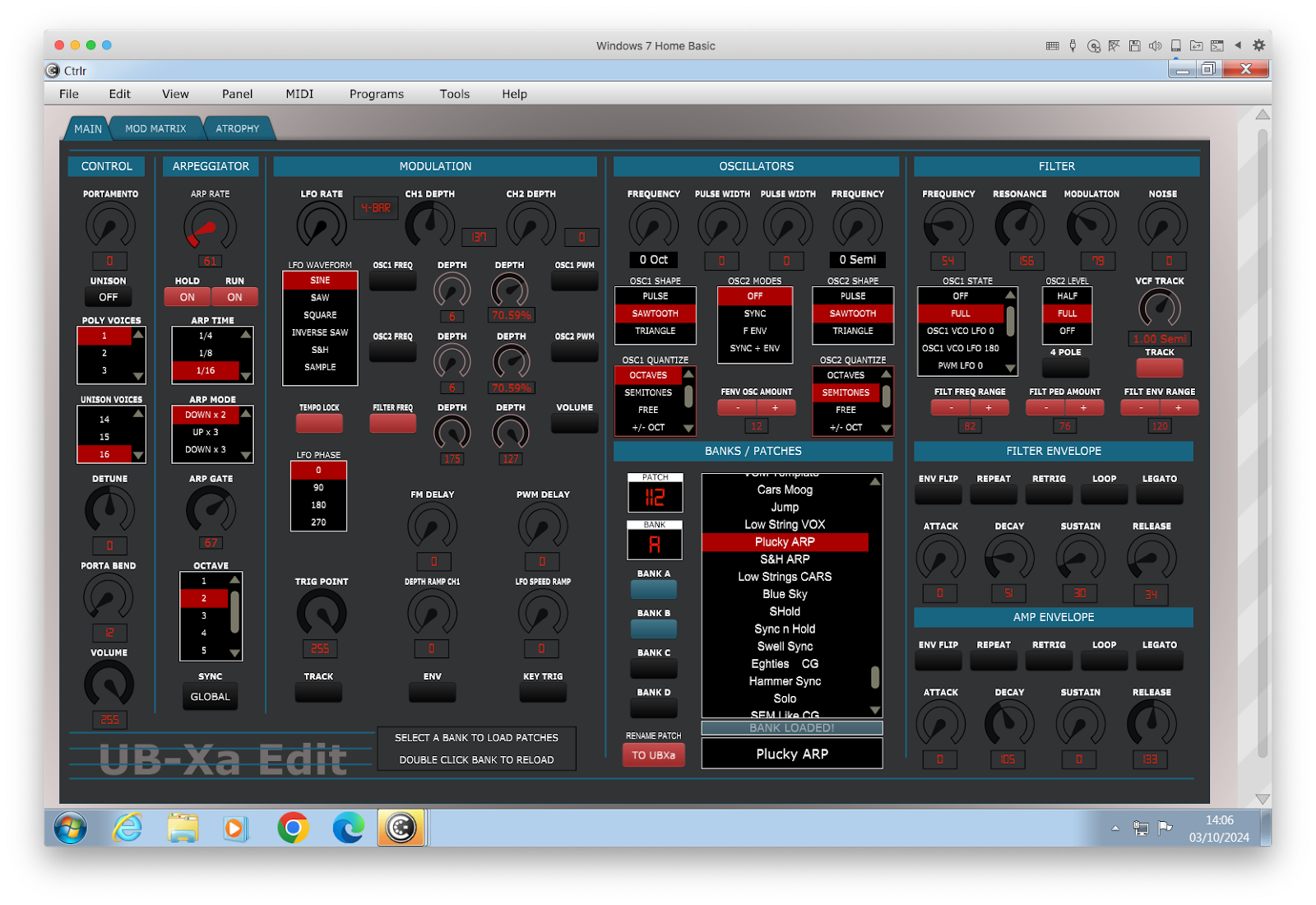Image resolution: width=1316 pixels, height=905 pixels.
Task: Select TRIANGLE in OSC1 SHAPE list
Action: (x=655, y=331)
